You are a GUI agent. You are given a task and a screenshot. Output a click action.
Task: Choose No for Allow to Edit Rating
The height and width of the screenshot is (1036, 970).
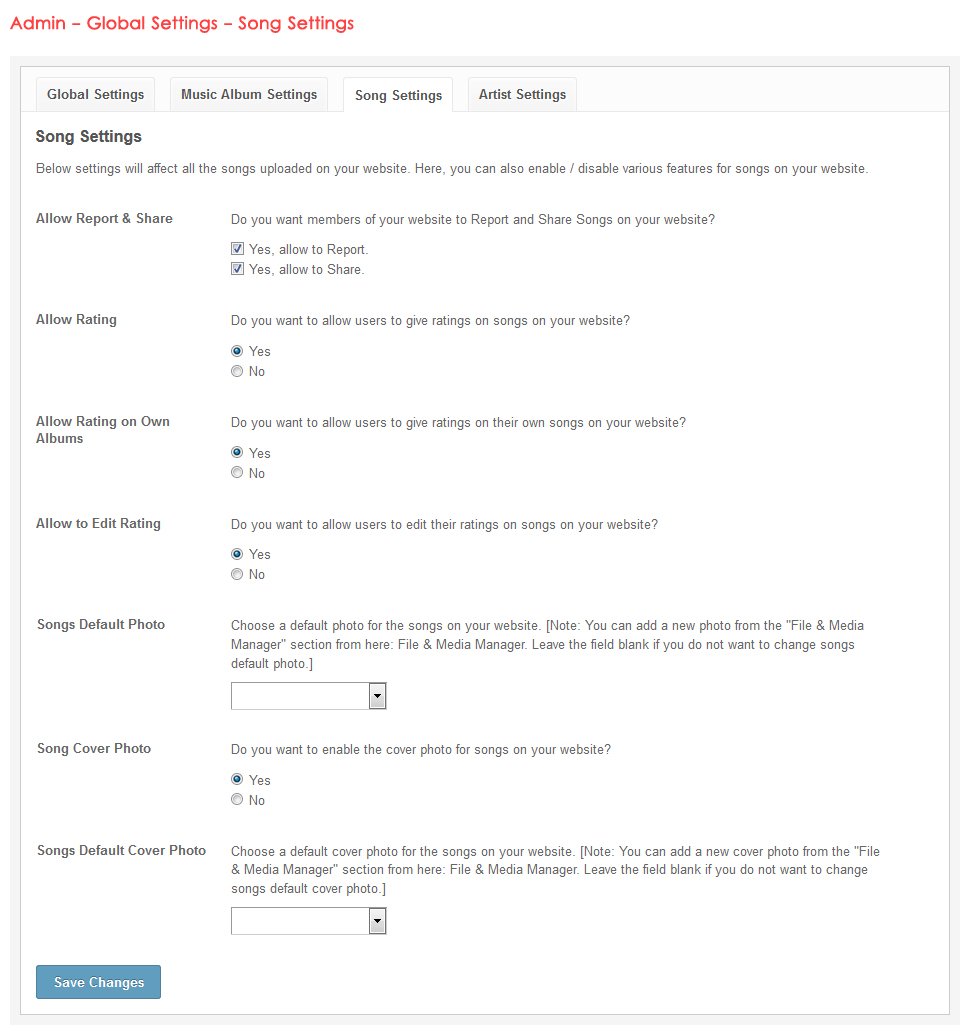coord(237,574)
